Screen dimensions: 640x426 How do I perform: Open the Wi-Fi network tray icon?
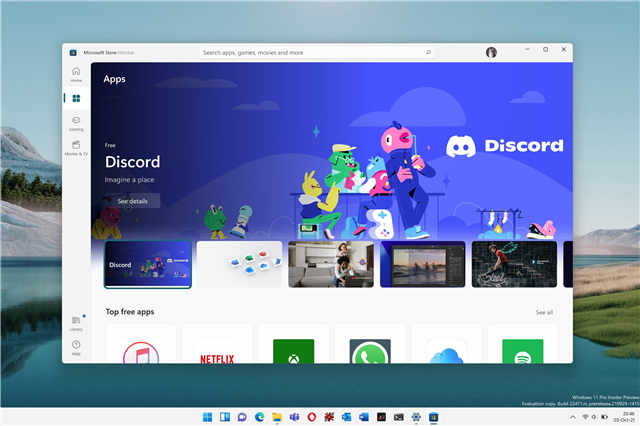tap(585, 417)
